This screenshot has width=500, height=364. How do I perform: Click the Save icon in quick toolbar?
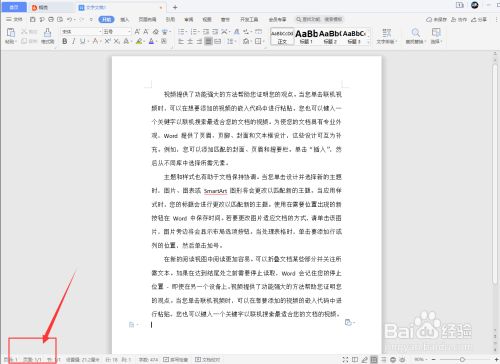coord(33,20)
